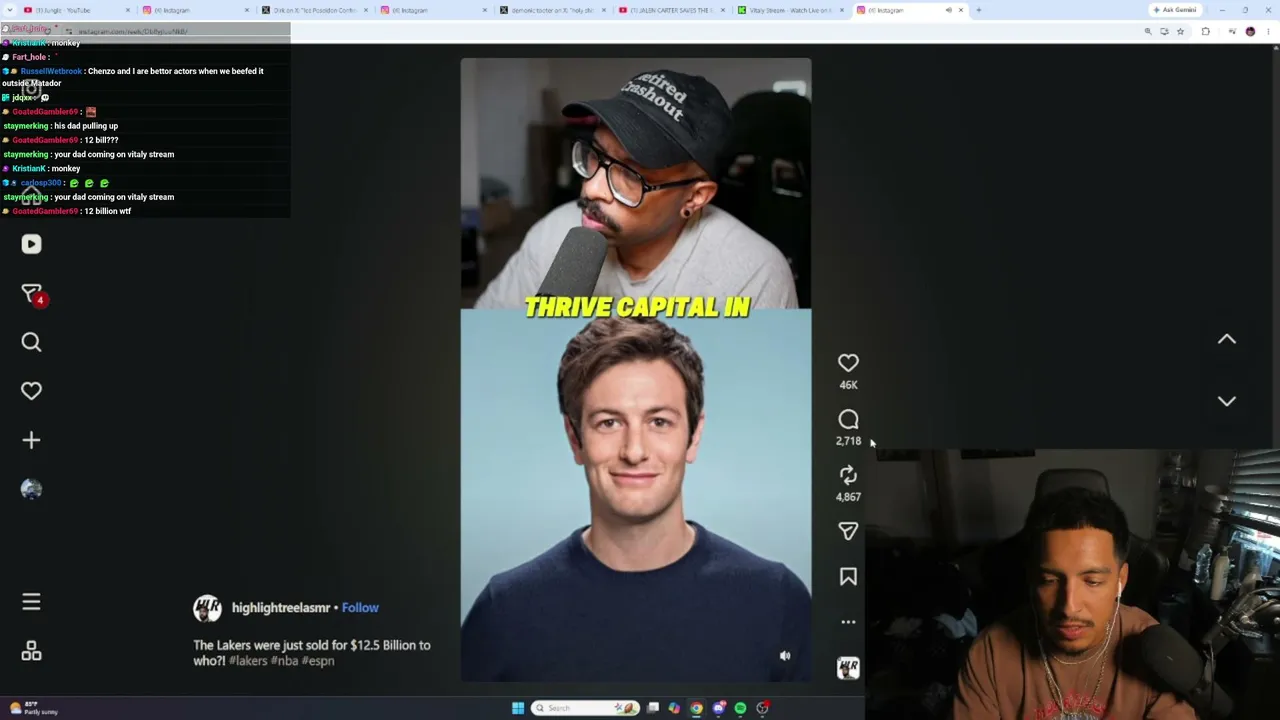Click the Windows taskbar search box

(x=586, y=708)
